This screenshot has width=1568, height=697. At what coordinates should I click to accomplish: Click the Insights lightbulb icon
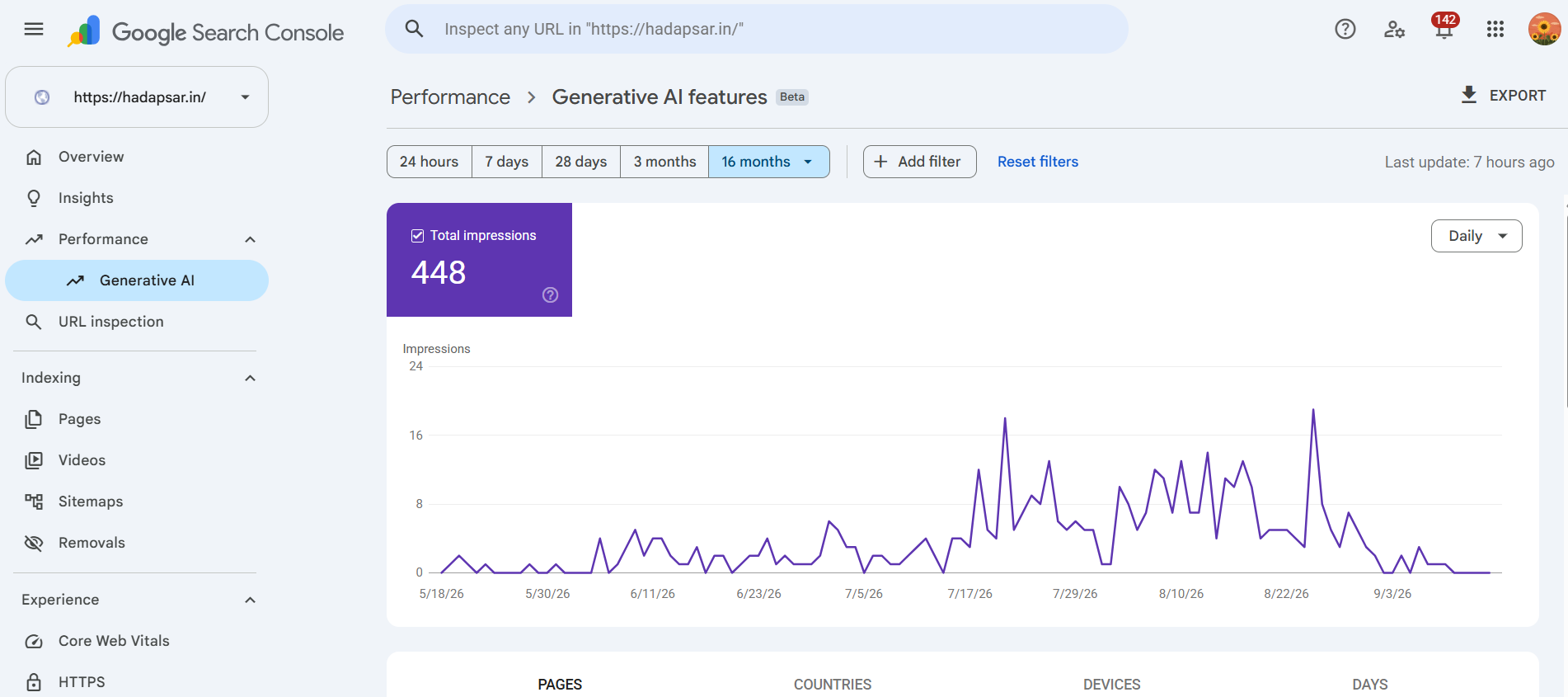pyautogui.click(x=34, y=198)
